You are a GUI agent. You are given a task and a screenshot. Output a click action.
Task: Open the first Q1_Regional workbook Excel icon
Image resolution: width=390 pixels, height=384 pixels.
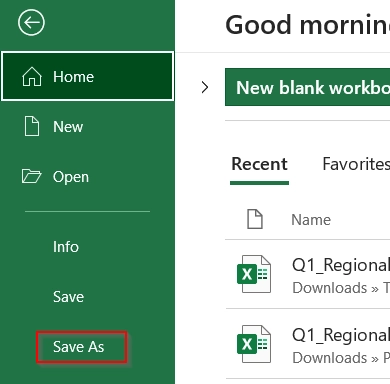[254, 274]
